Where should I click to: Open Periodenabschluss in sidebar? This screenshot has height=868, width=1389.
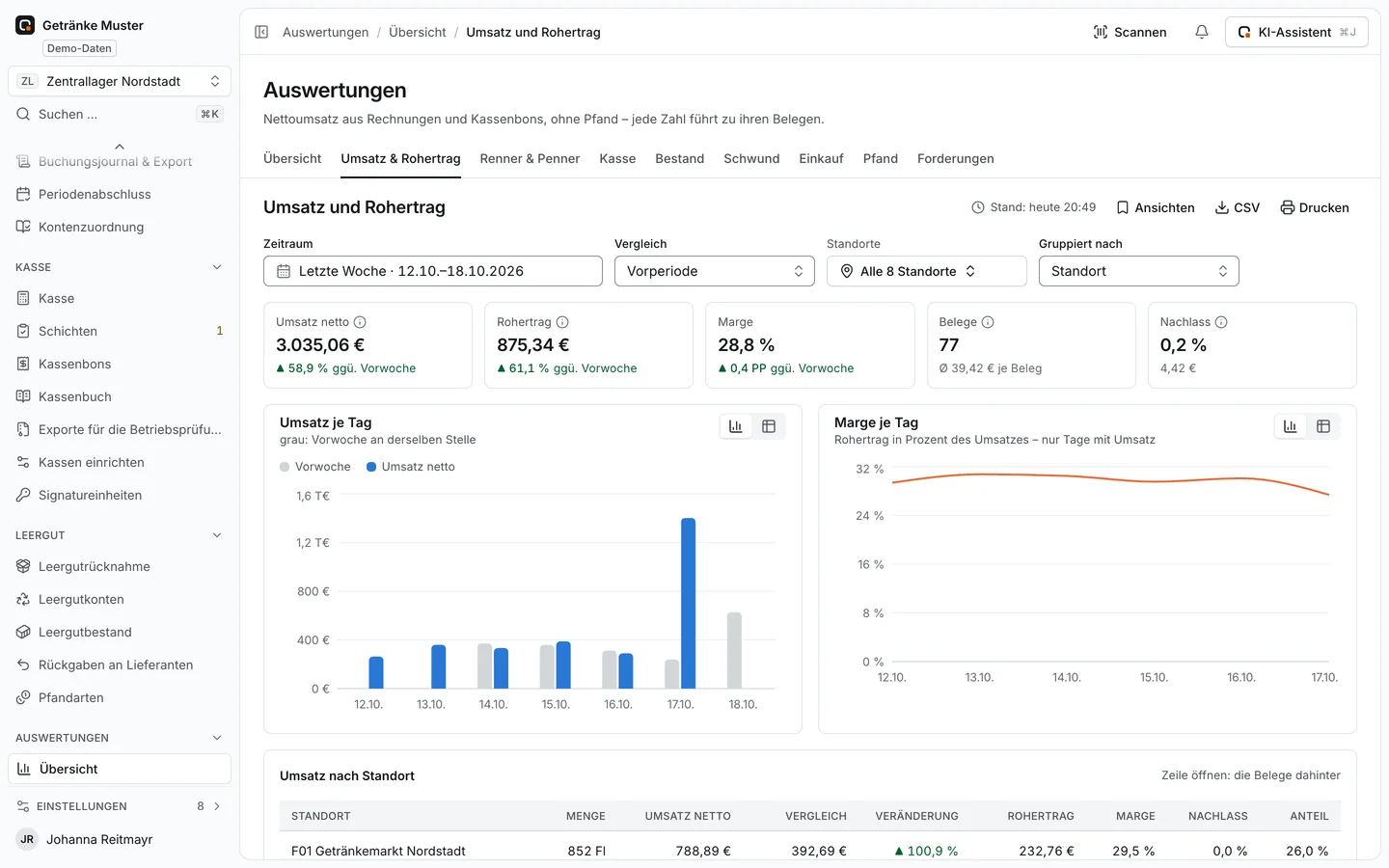[120, 194]
